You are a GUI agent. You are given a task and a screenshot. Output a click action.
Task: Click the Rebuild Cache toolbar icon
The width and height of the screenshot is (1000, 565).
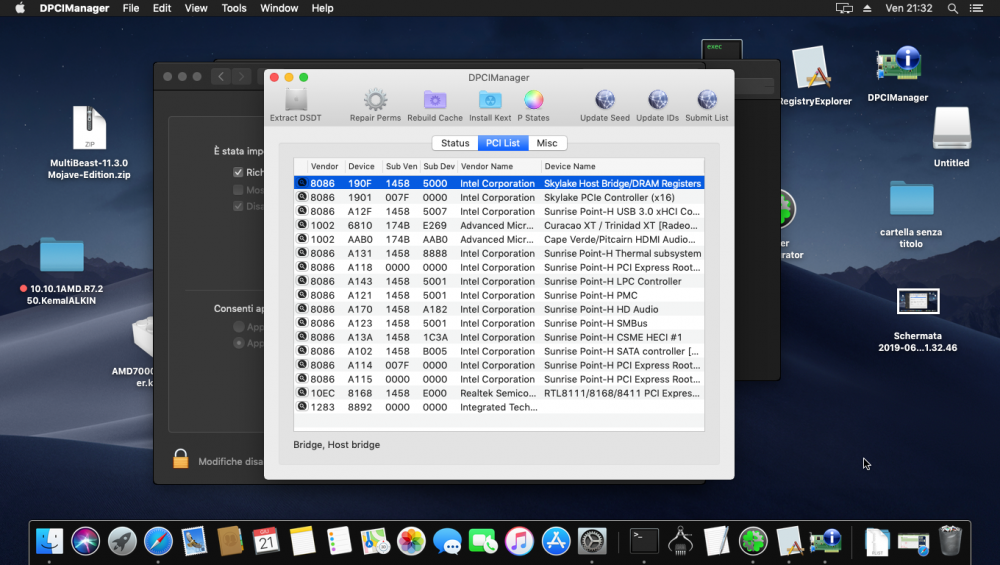click(435, 100)
